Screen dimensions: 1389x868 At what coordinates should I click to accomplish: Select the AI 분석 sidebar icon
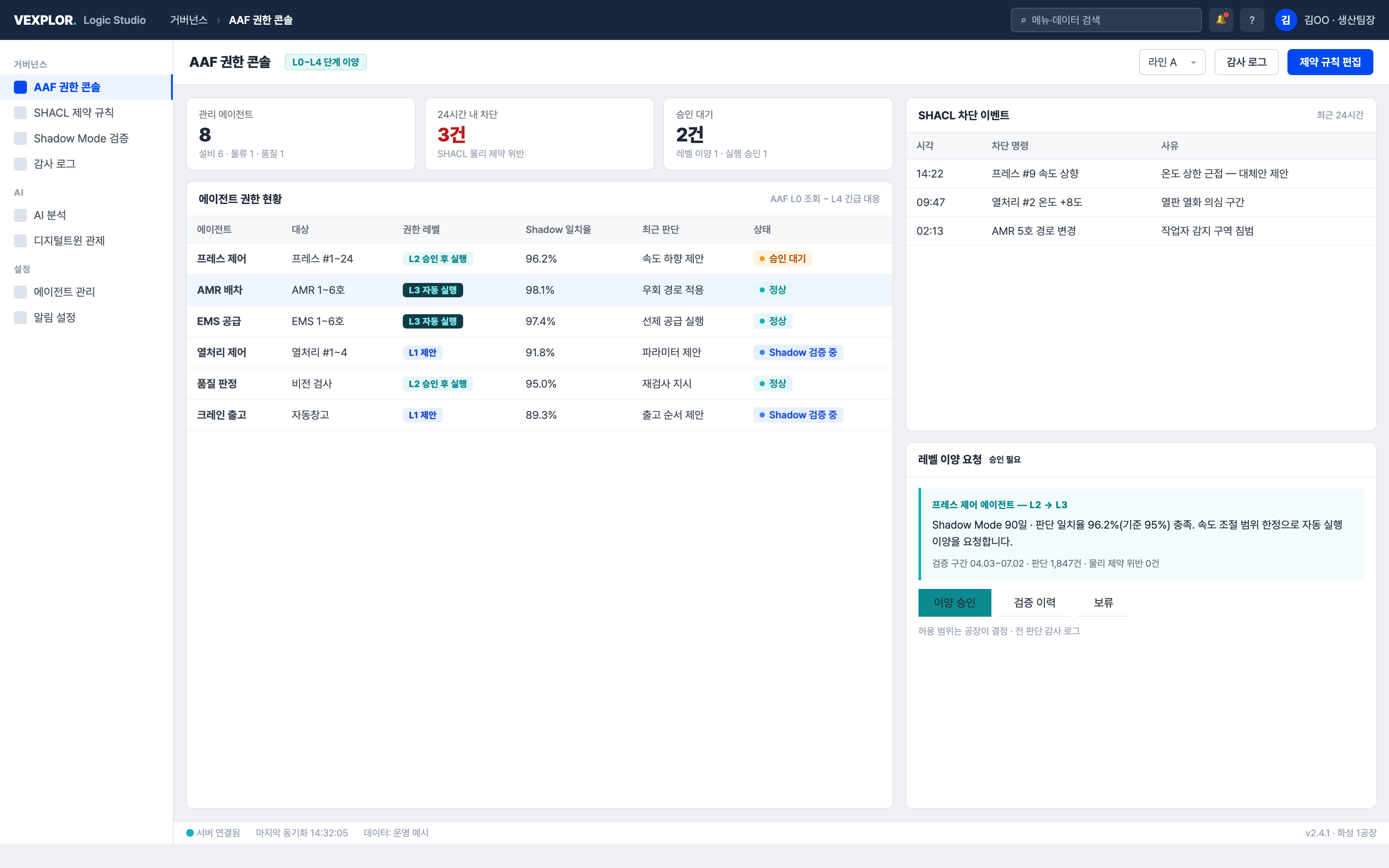[x=21, y=215]
